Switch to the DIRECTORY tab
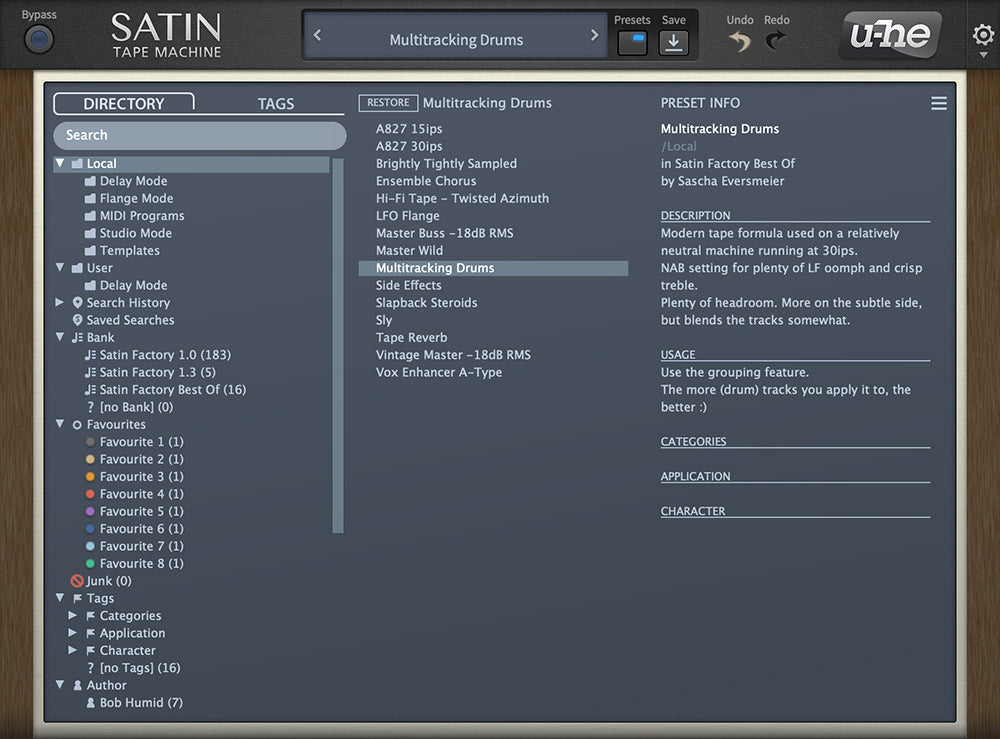Image resolution: width=1000 pixels, height=739 pixels. (124, 103)
